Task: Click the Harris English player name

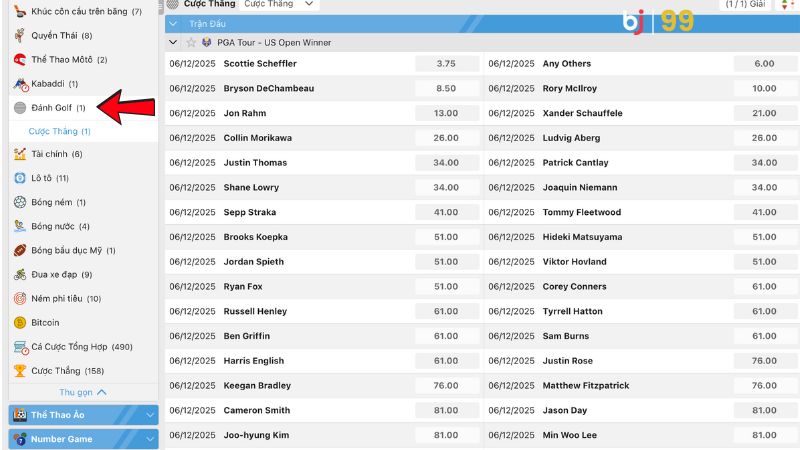Action: click(254, 361)
